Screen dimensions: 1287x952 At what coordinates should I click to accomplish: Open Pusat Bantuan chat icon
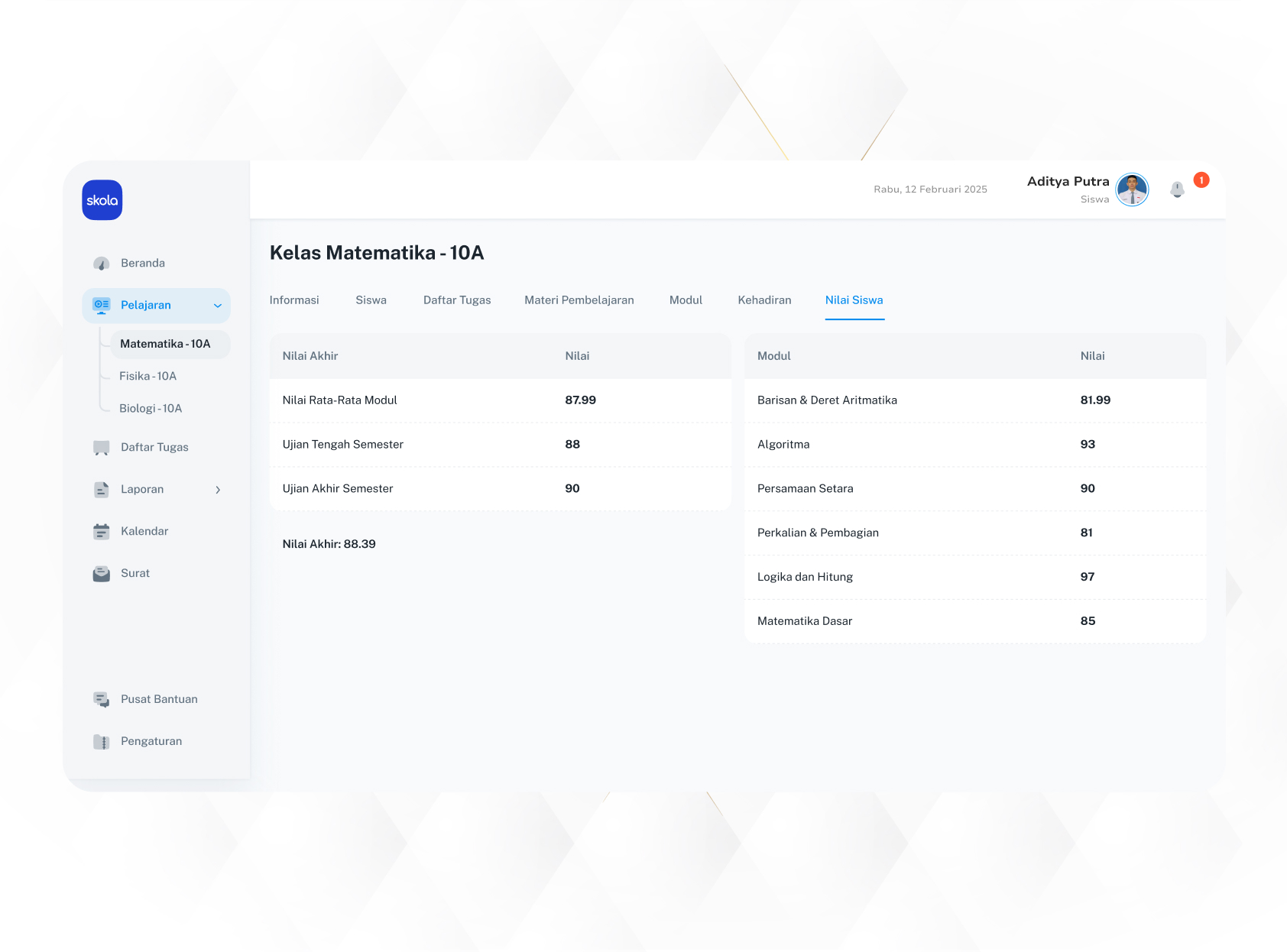101,700
